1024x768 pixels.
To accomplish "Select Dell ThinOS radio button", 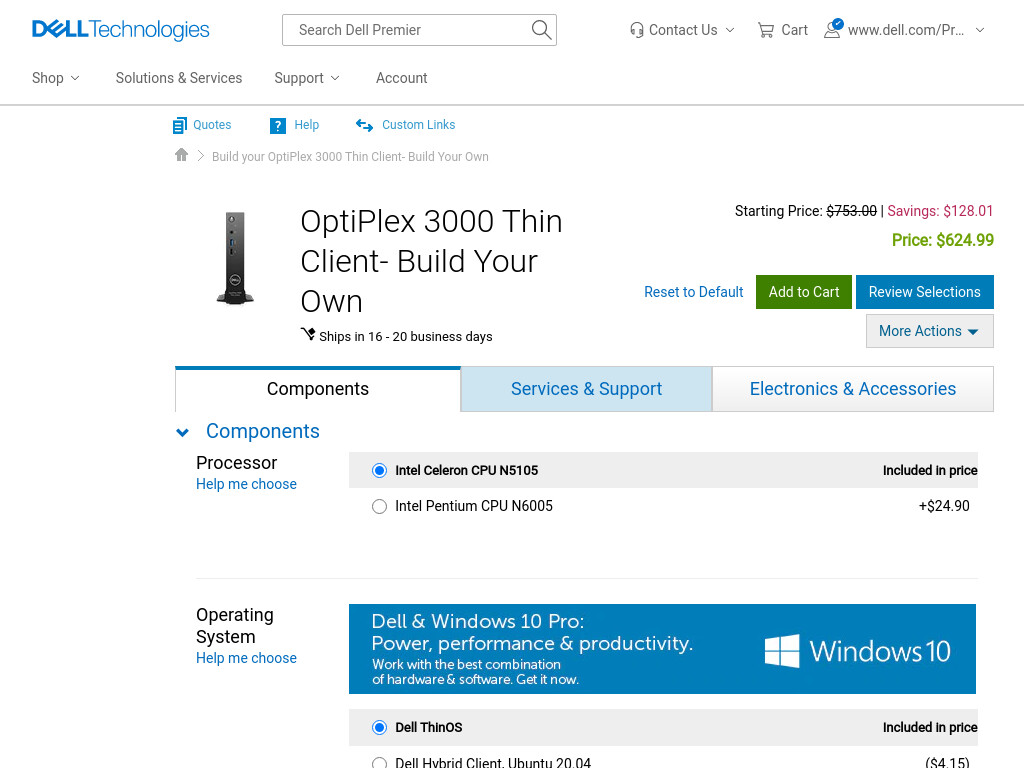I will [379, 728].
